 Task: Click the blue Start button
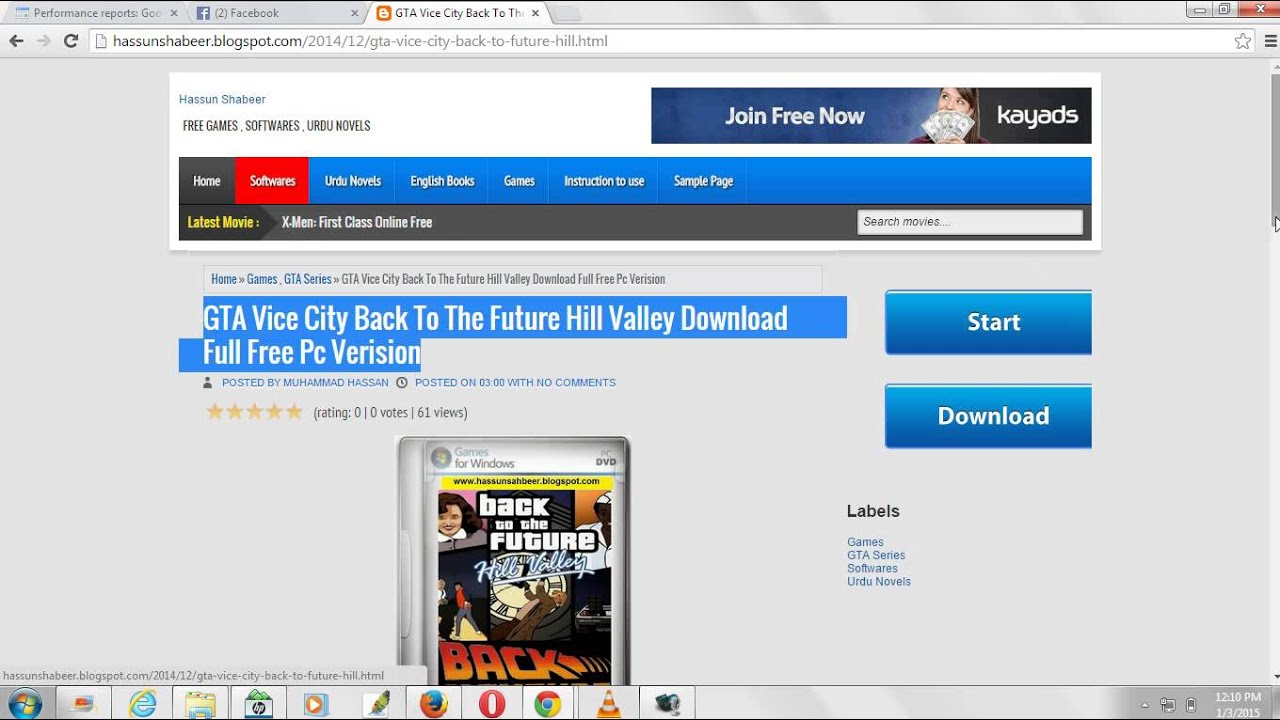click(x=988, y=322)
